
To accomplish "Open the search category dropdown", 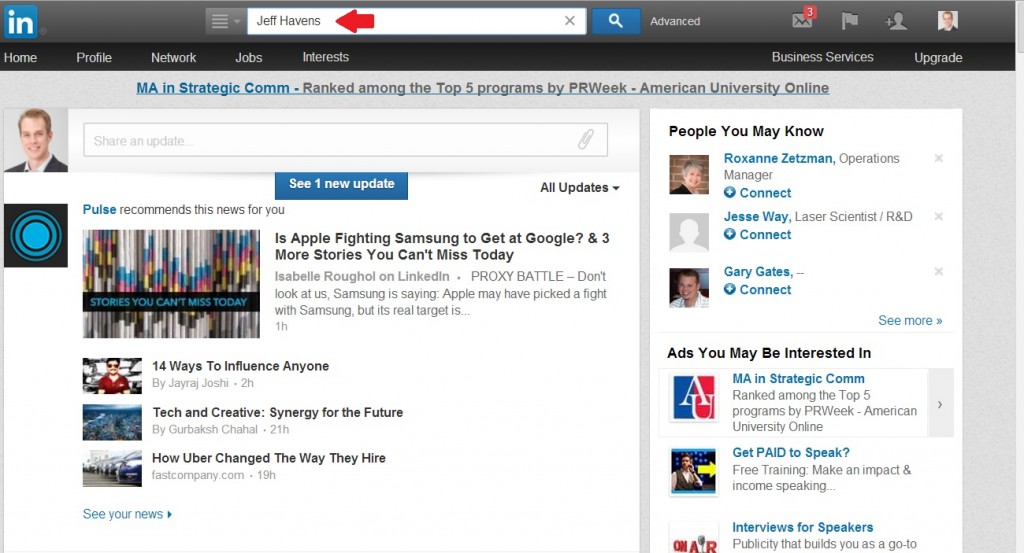I will click(x=225, y=21).
